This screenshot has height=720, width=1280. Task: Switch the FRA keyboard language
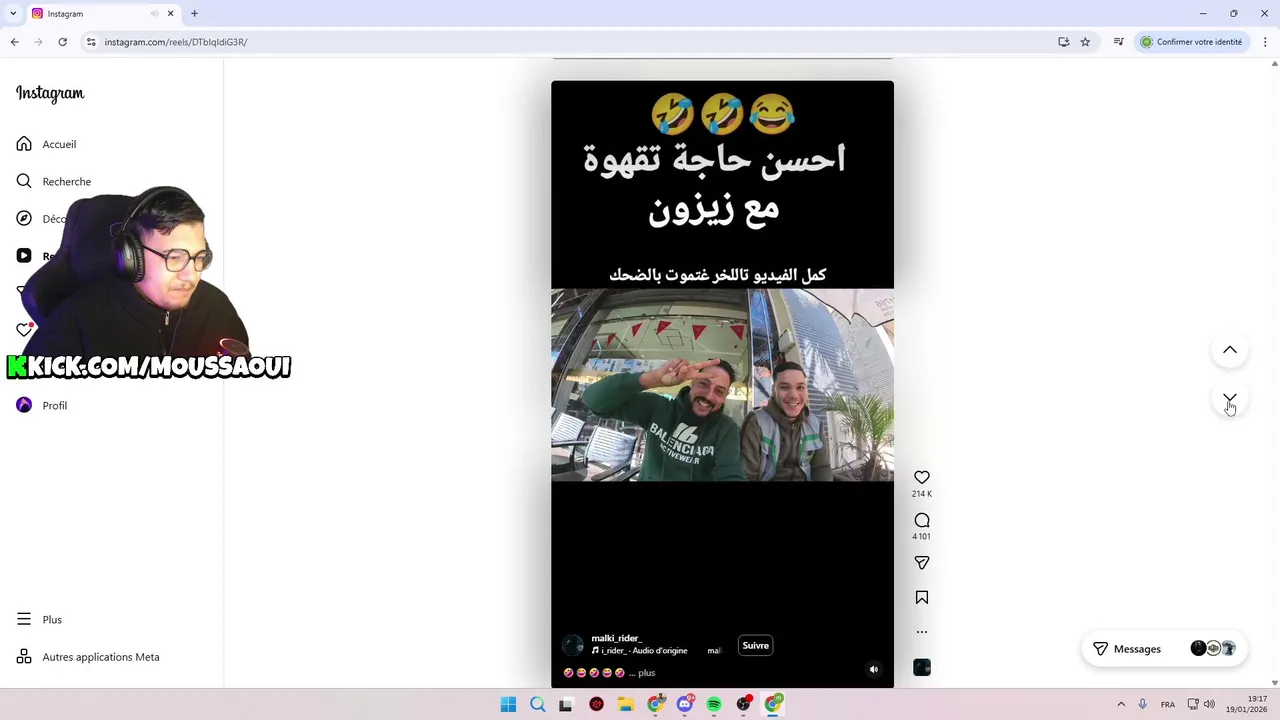point(1168,704)
